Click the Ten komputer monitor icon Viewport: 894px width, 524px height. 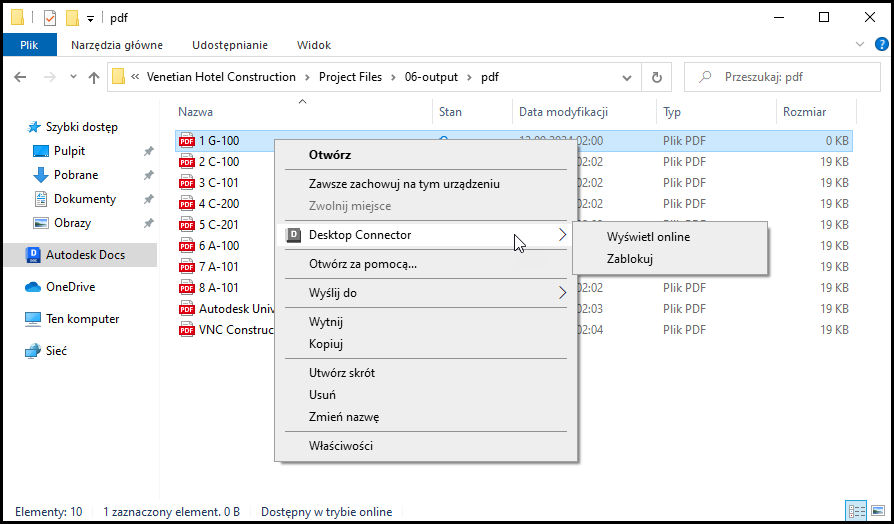coord(33,319)
